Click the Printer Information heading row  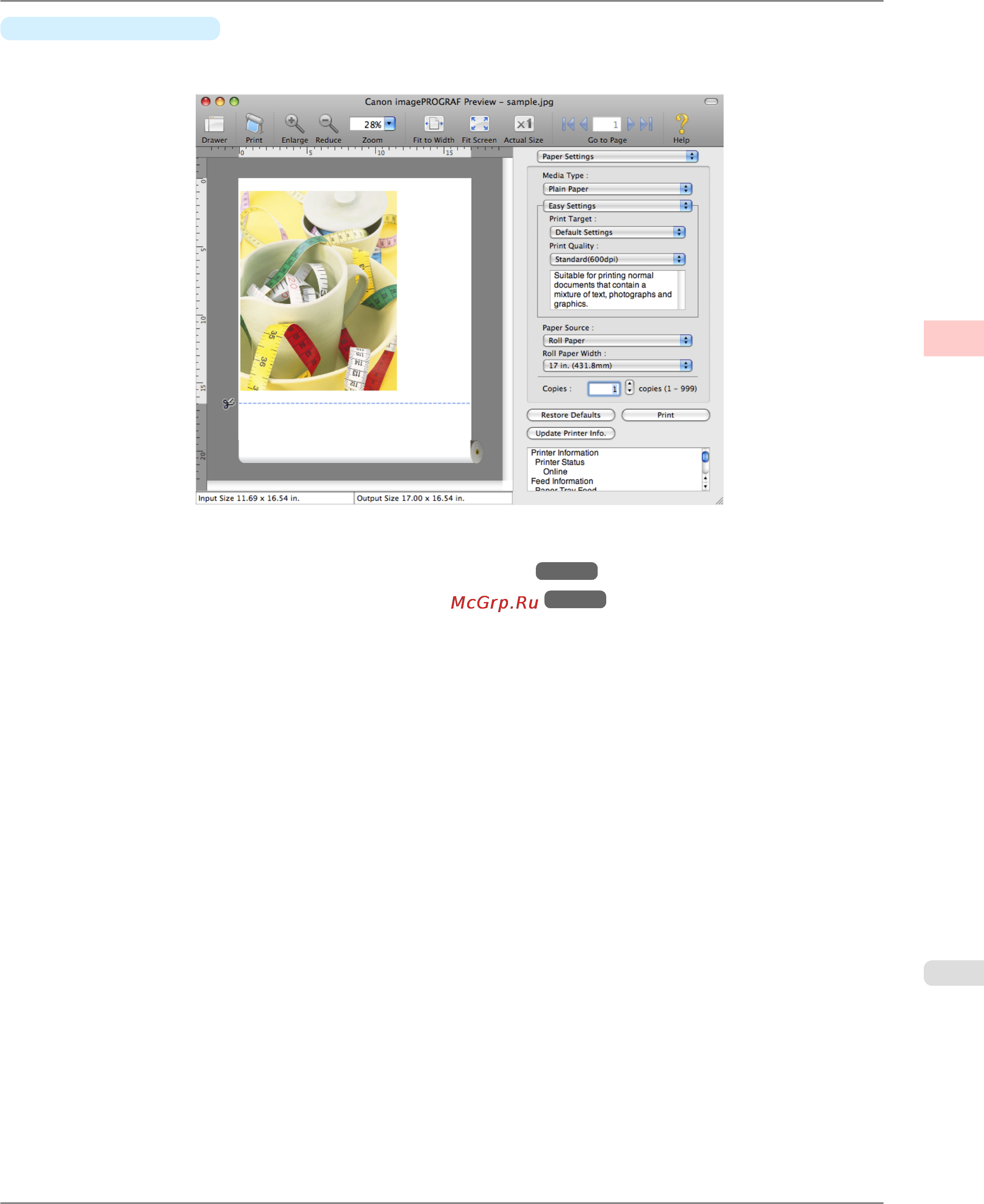pyautogui.click(x=565, y=453)
